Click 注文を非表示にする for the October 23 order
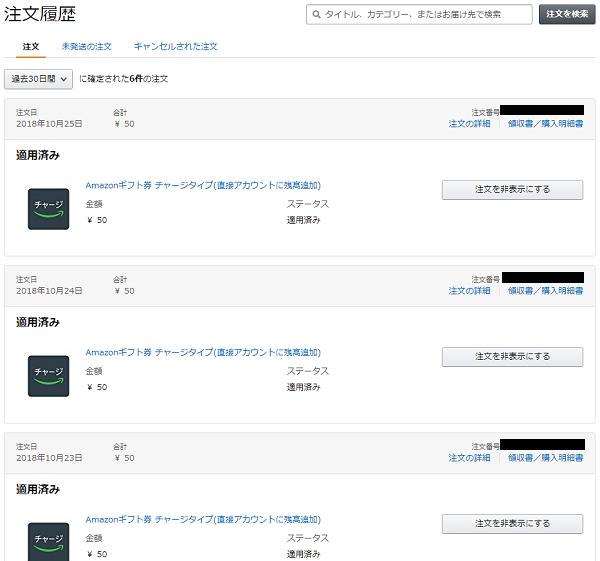 click(x=512, y=524)
